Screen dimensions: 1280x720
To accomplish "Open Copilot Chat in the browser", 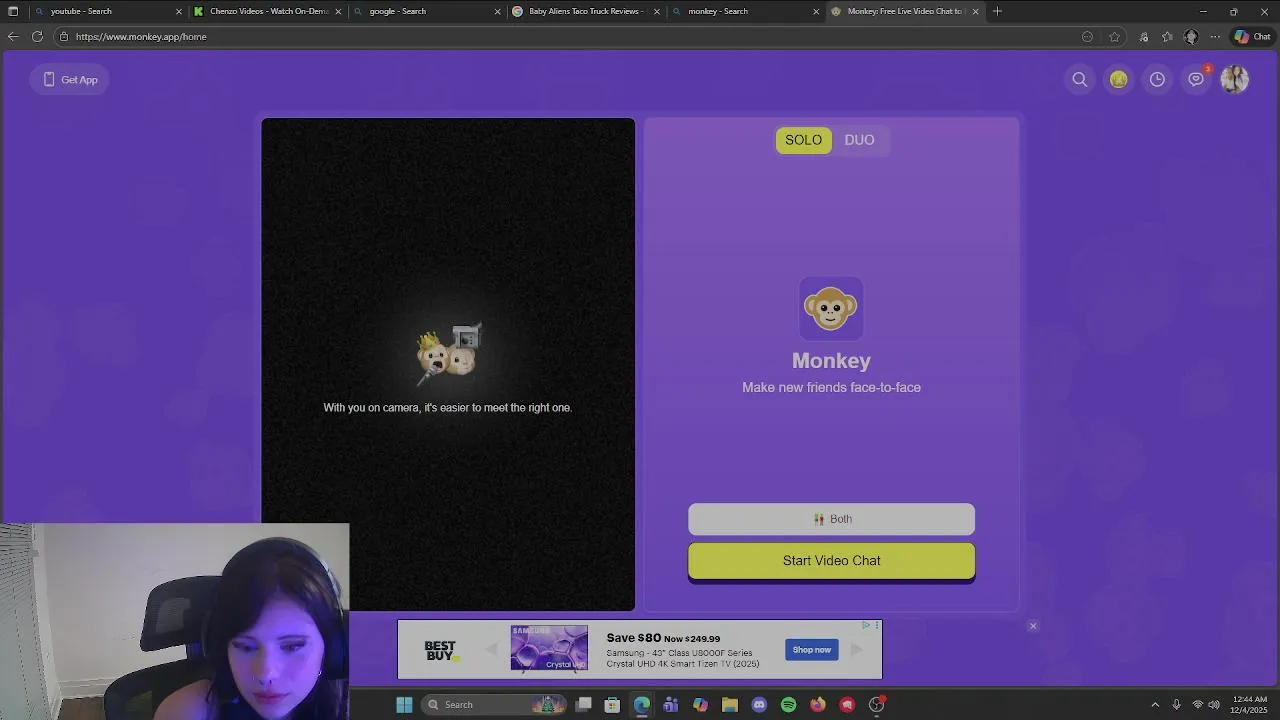I will tap(1252, 37).
